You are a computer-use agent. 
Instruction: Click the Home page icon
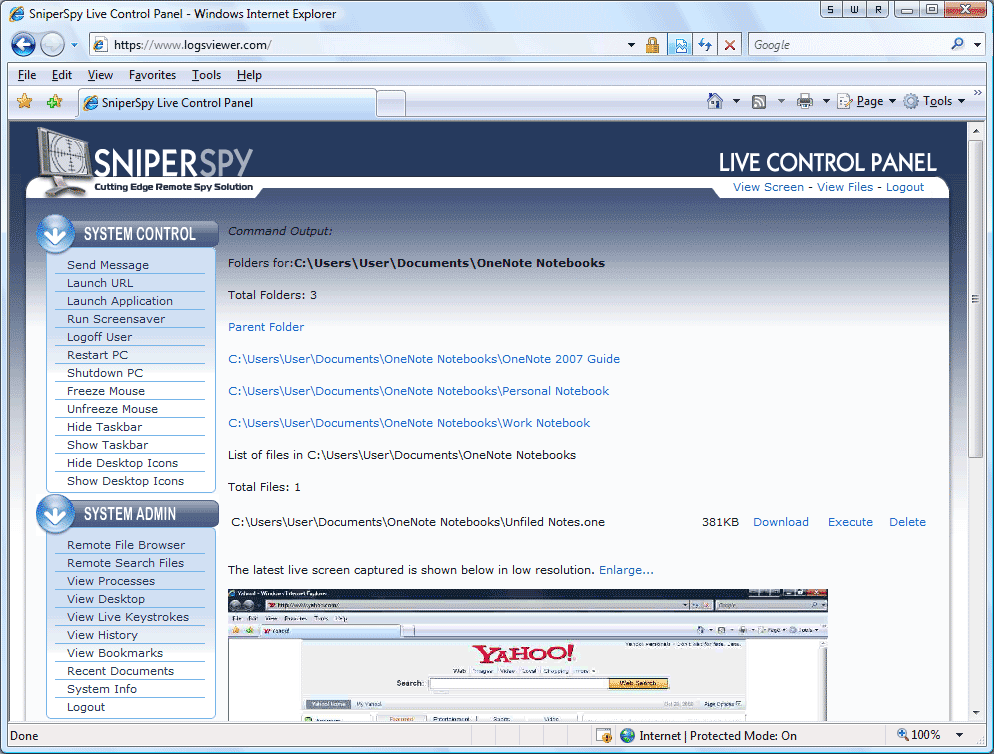pos(715,101)
